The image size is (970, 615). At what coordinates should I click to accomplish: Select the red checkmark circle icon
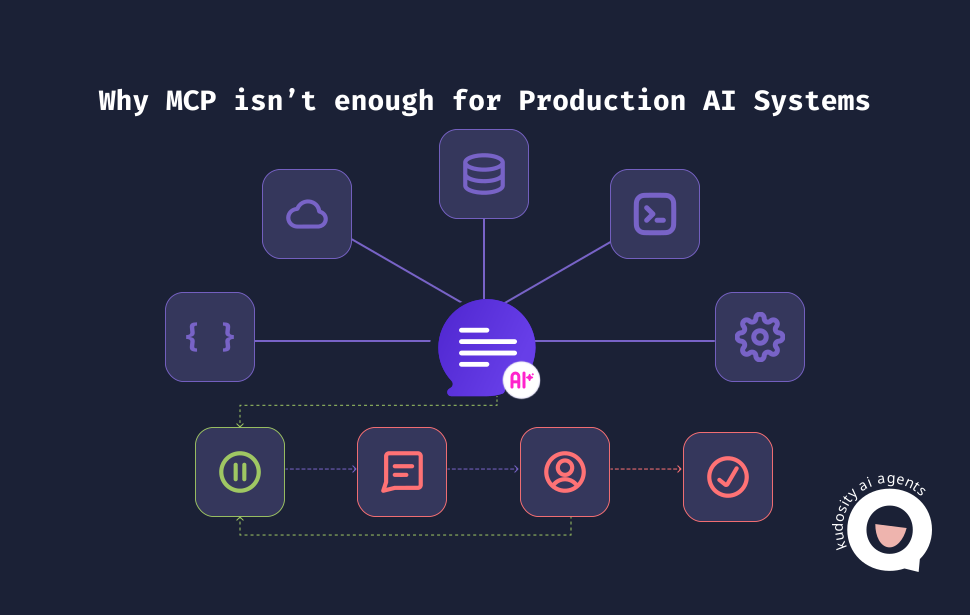728,477
